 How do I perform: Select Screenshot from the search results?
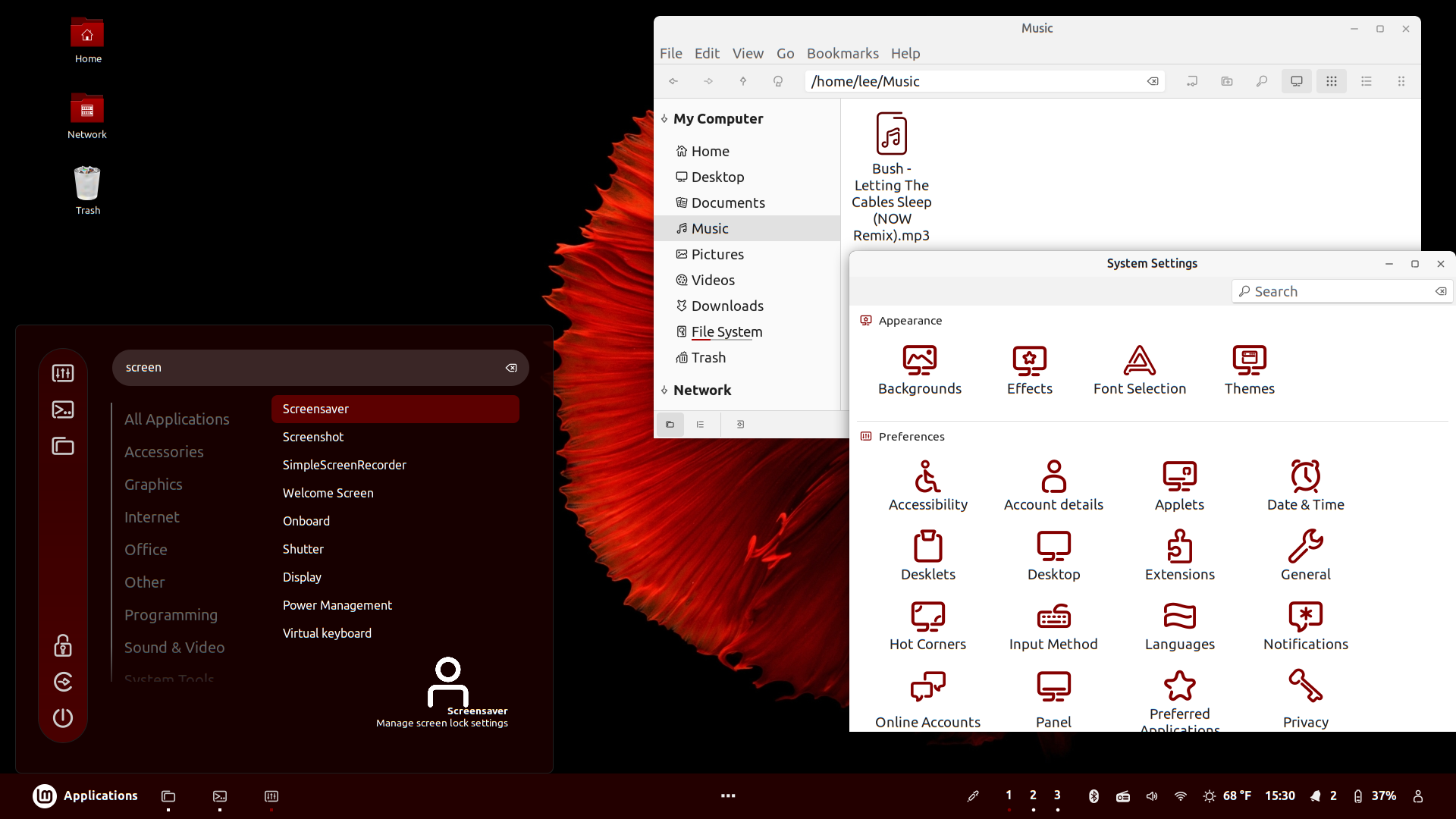point(313,437)
